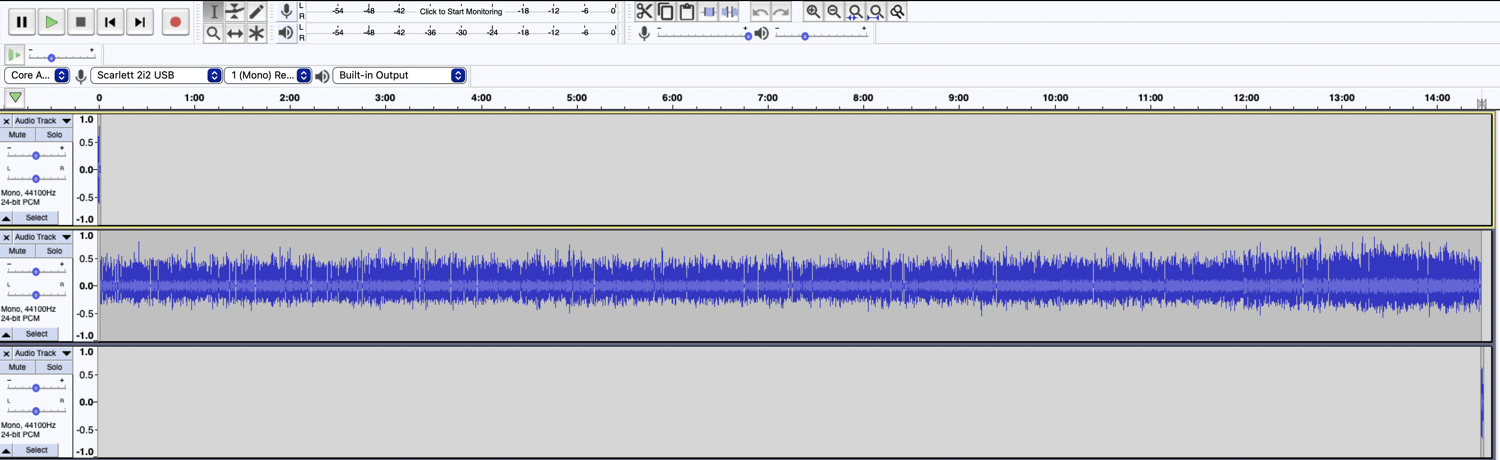1500x460 pixels.
Task: Mute the second audio track
Action: click(18, 251)
